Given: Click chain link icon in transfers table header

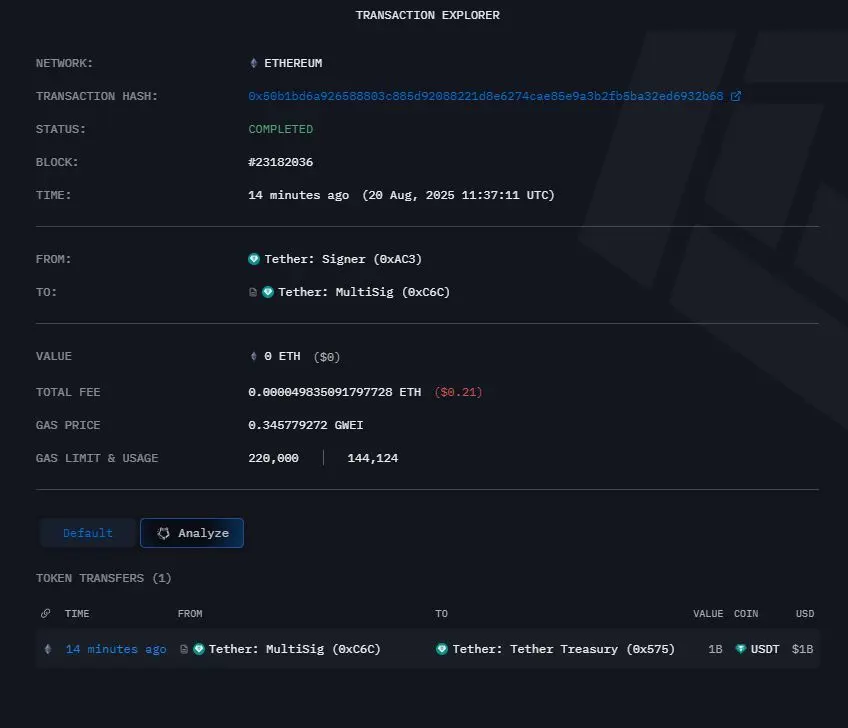Looking at the screenshot, I should pos(45,613).
